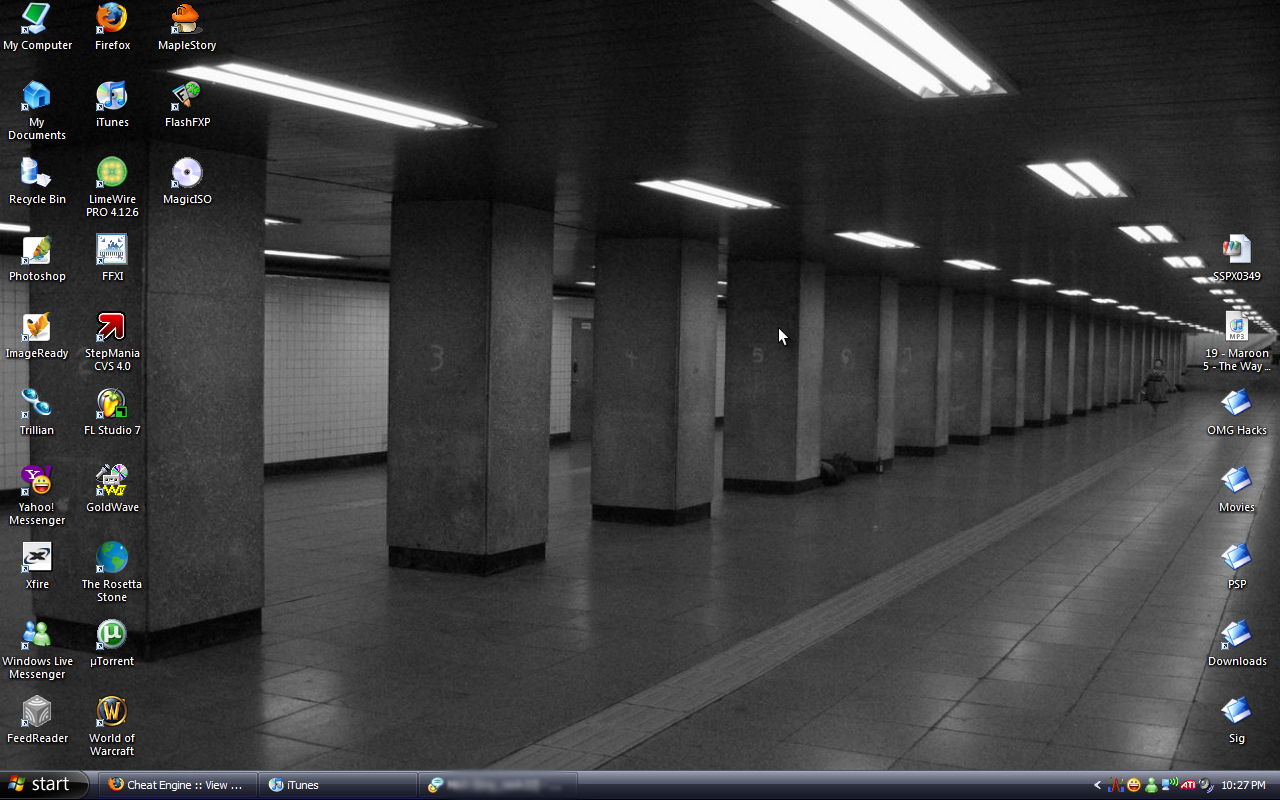The height and width of the screenshot is (800, 1280).
Task: Select the OMG Hacks folder
Action: click(1237, 412)
